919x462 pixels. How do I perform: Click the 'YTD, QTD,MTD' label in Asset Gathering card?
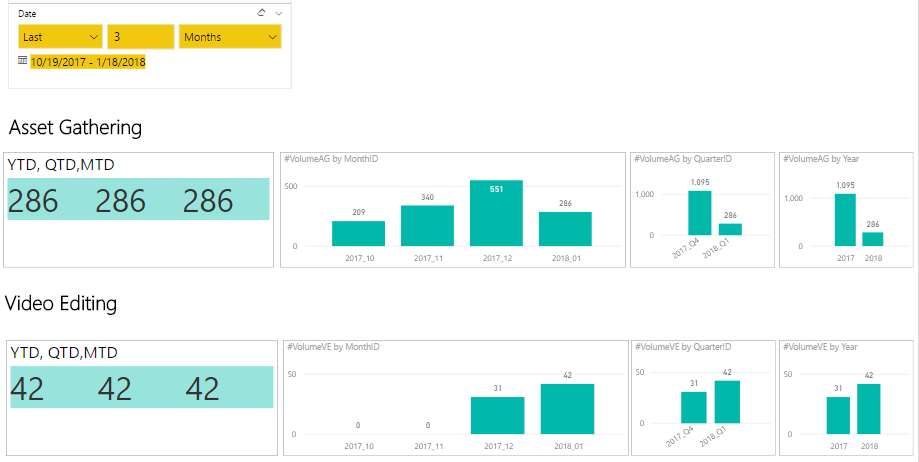[x=60, y=165]
